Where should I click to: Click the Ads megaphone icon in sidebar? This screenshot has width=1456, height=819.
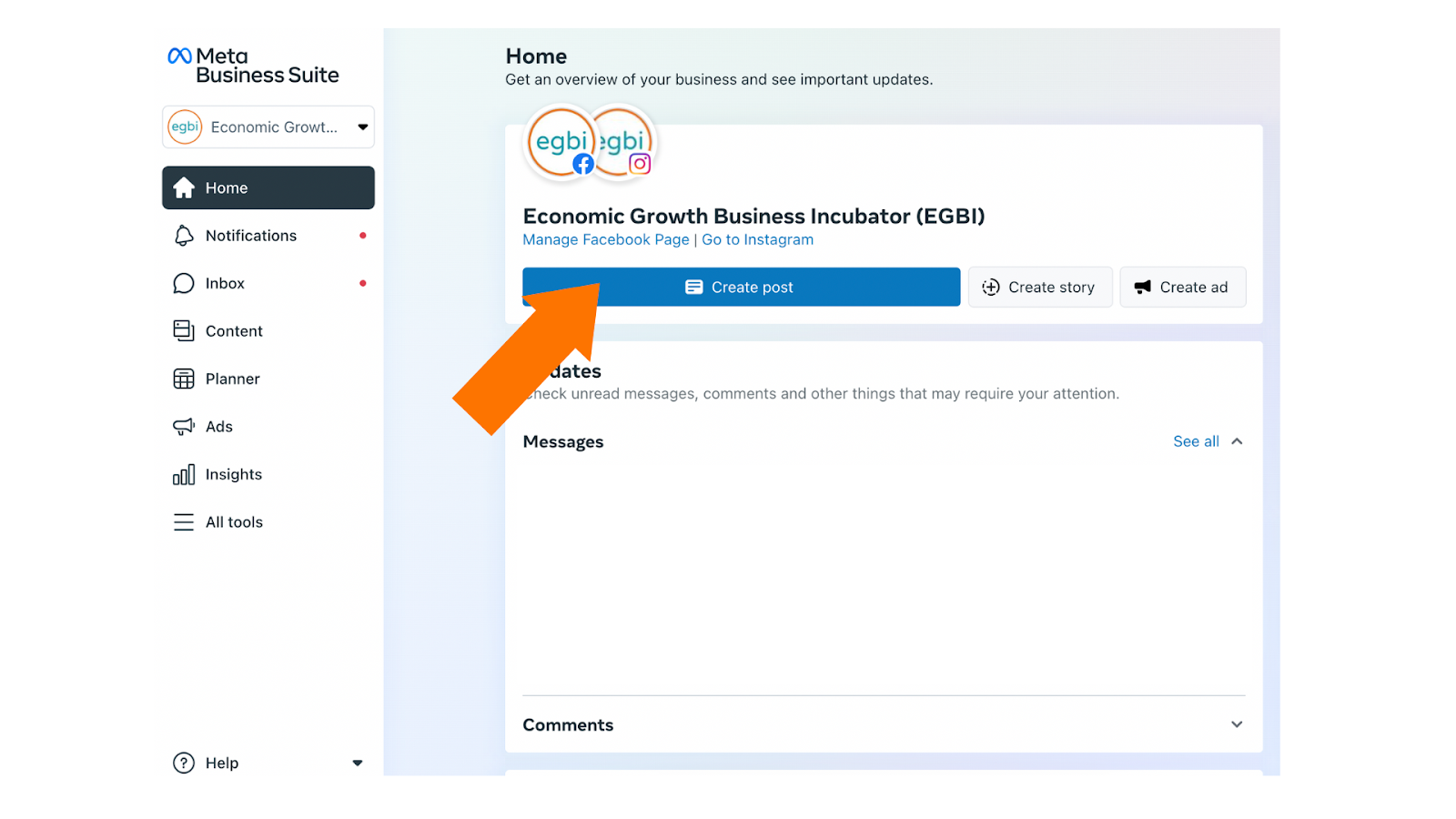184,427
